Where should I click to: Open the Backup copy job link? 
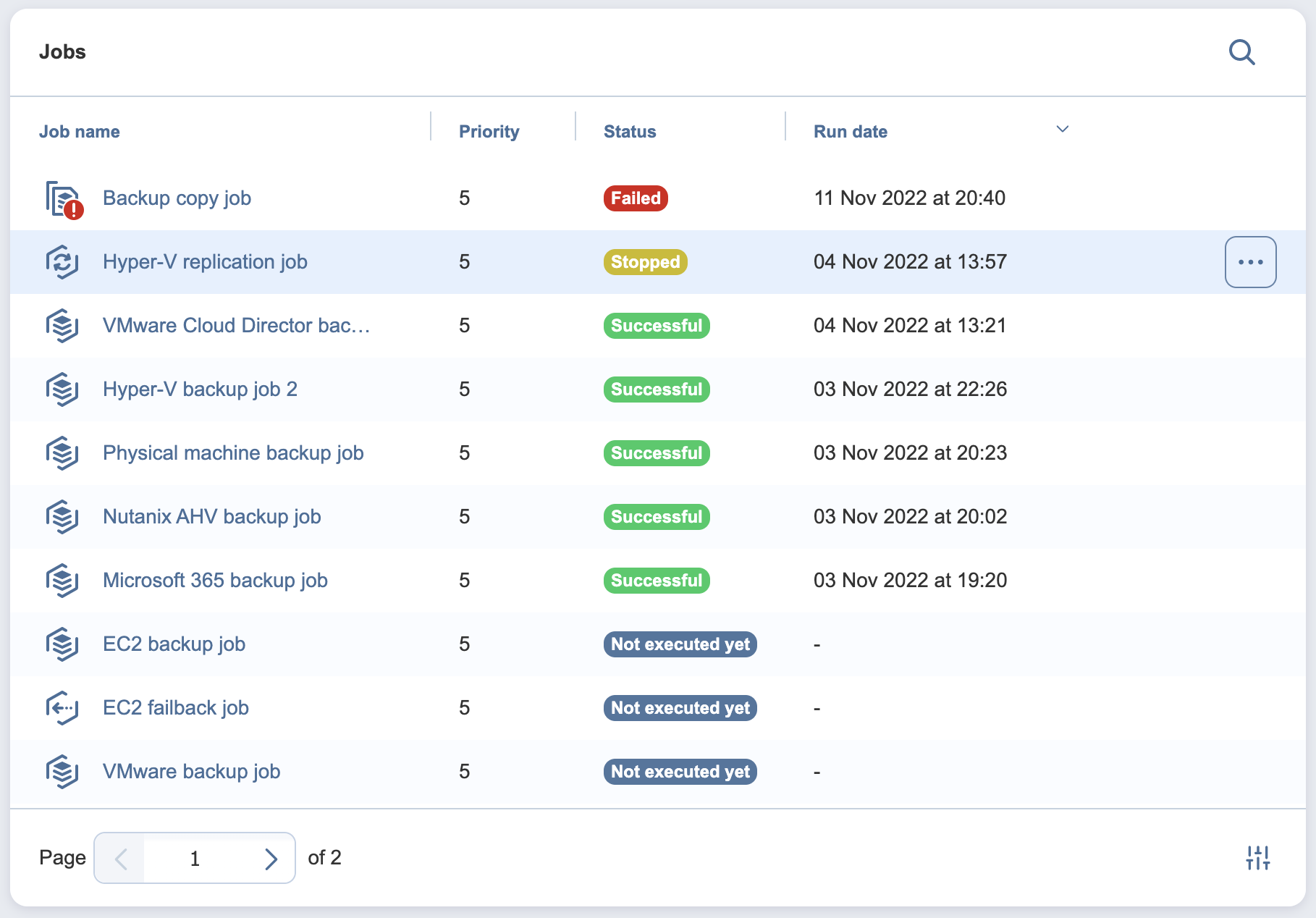tap(177, 198)
